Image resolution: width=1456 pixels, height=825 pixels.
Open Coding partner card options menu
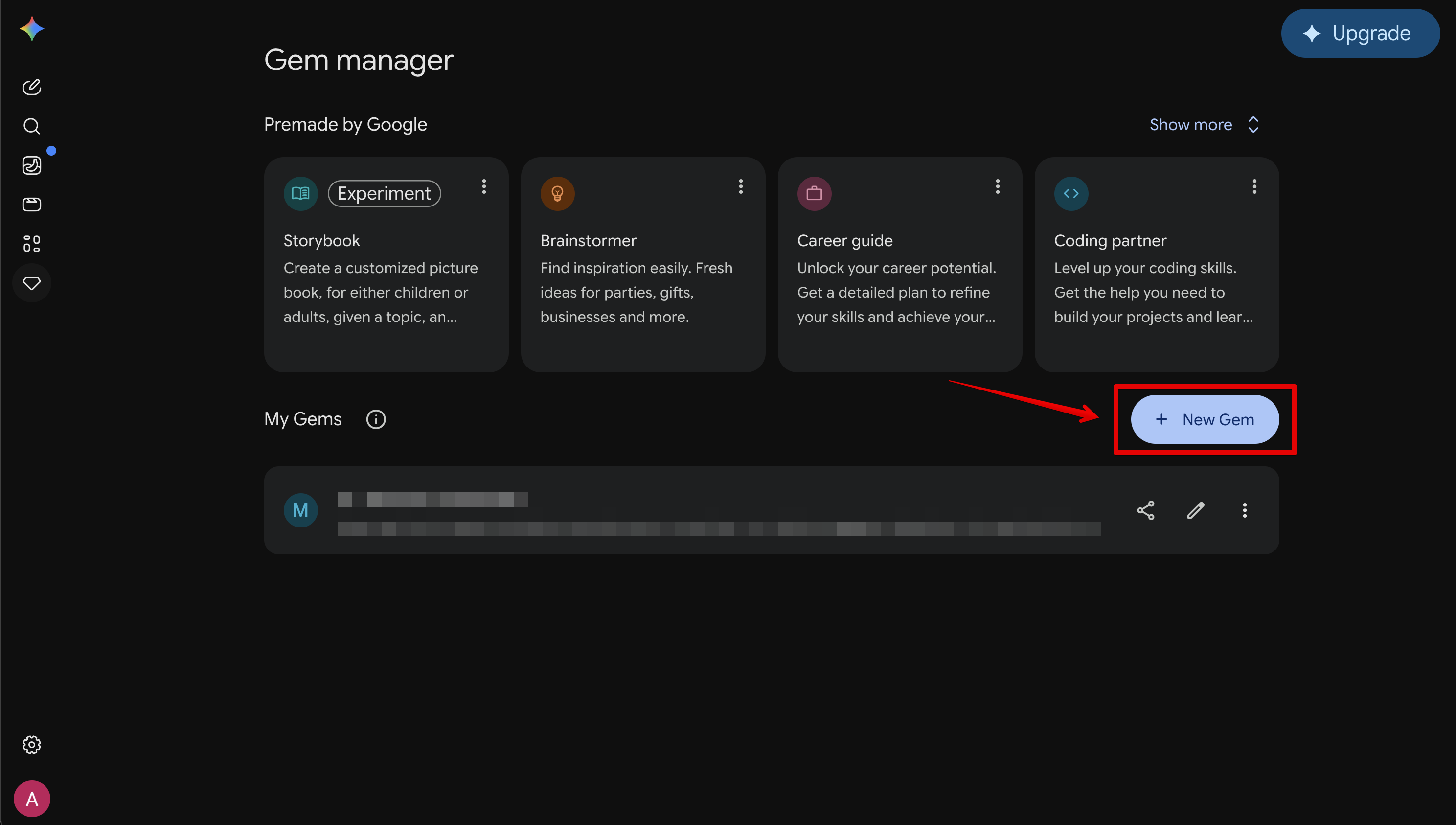click(1254, 186)
